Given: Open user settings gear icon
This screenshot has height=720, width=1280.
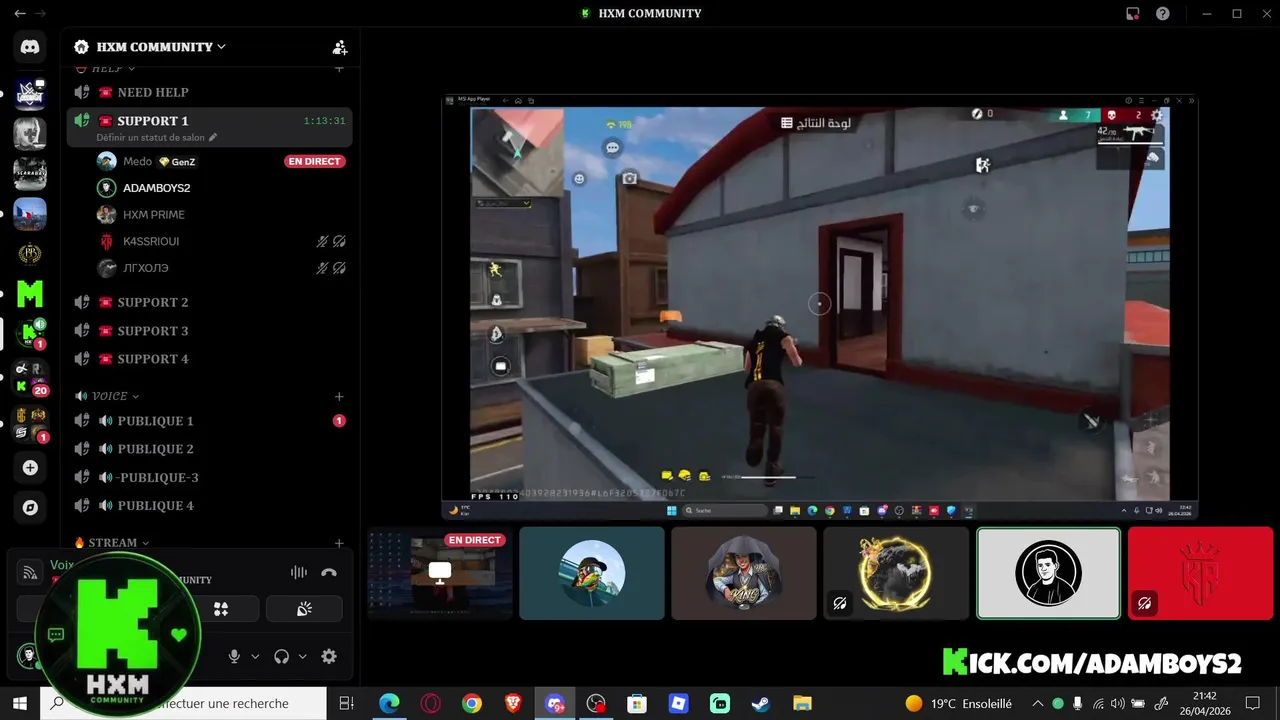Looking at the screenshot, I should [329, 656].
